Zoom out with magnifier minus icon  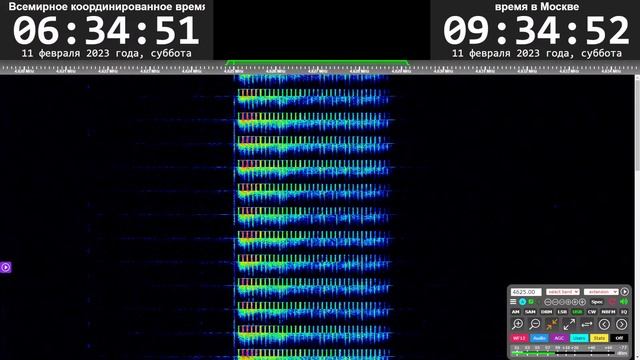pyautogui.click(x=535, y=324)
